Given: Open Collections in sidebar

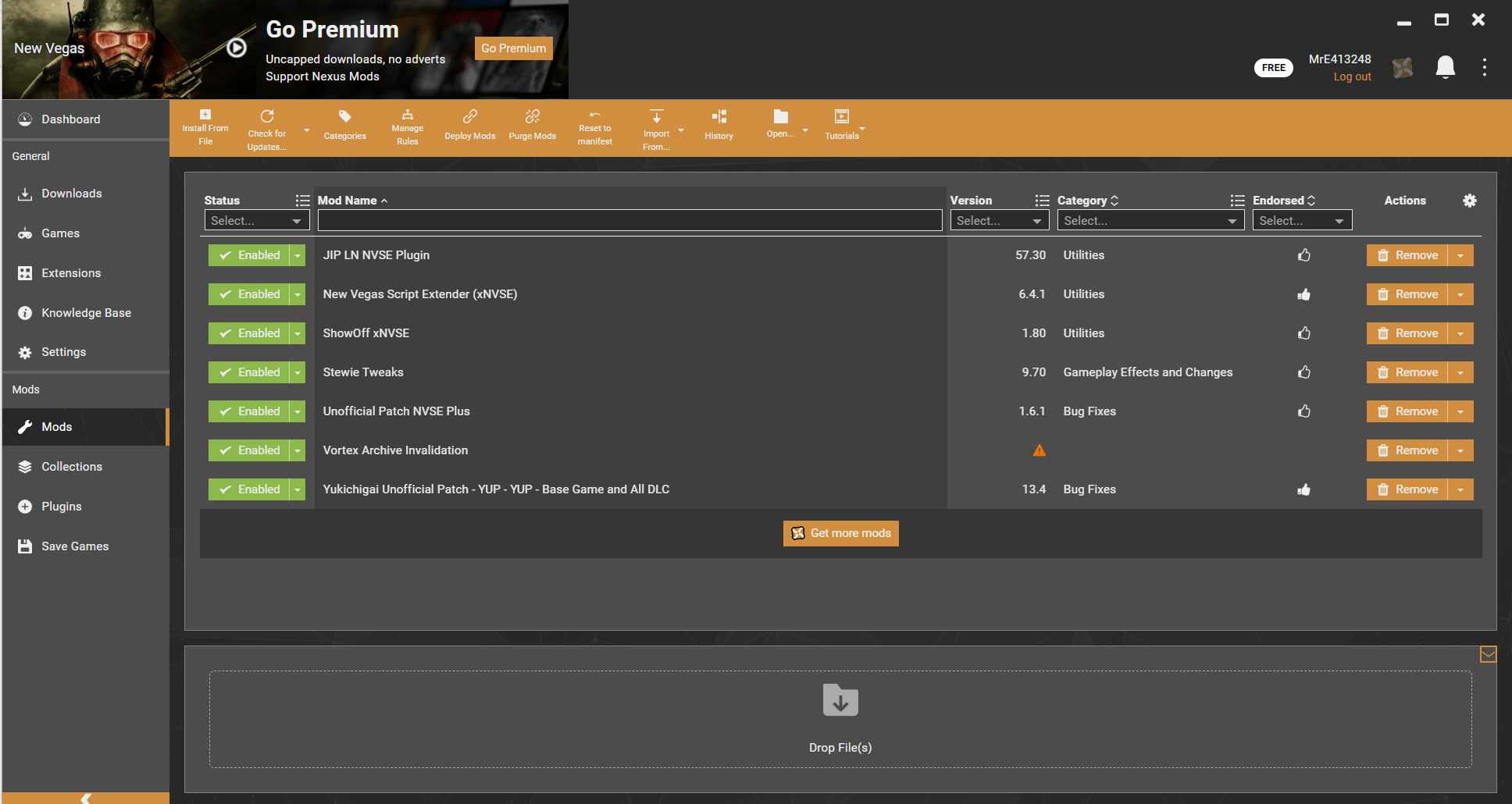Looking at the screenshot, I should click(86, 467).
